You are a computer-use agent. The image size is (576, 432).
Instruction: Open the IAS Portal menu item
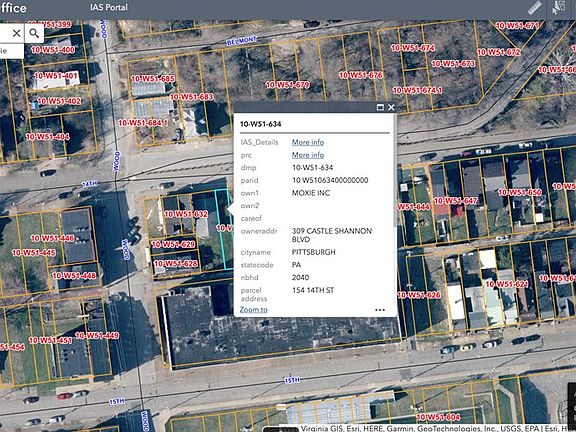click(x=109, y=7)
